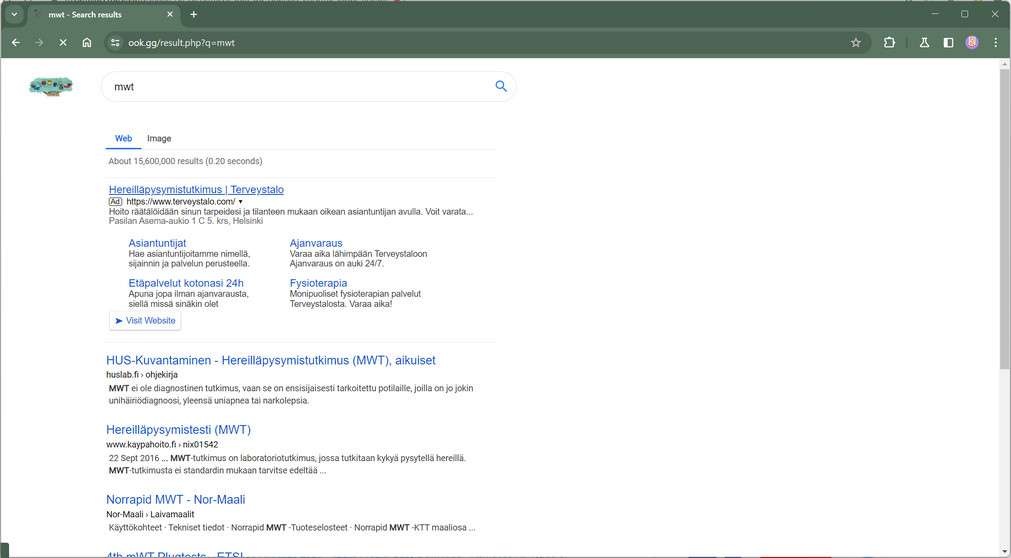This screenshot has width=1011, height=558.
Task: Click the huslab.fi › ohjekirja breadcrumb
Action: coord(142,375)
